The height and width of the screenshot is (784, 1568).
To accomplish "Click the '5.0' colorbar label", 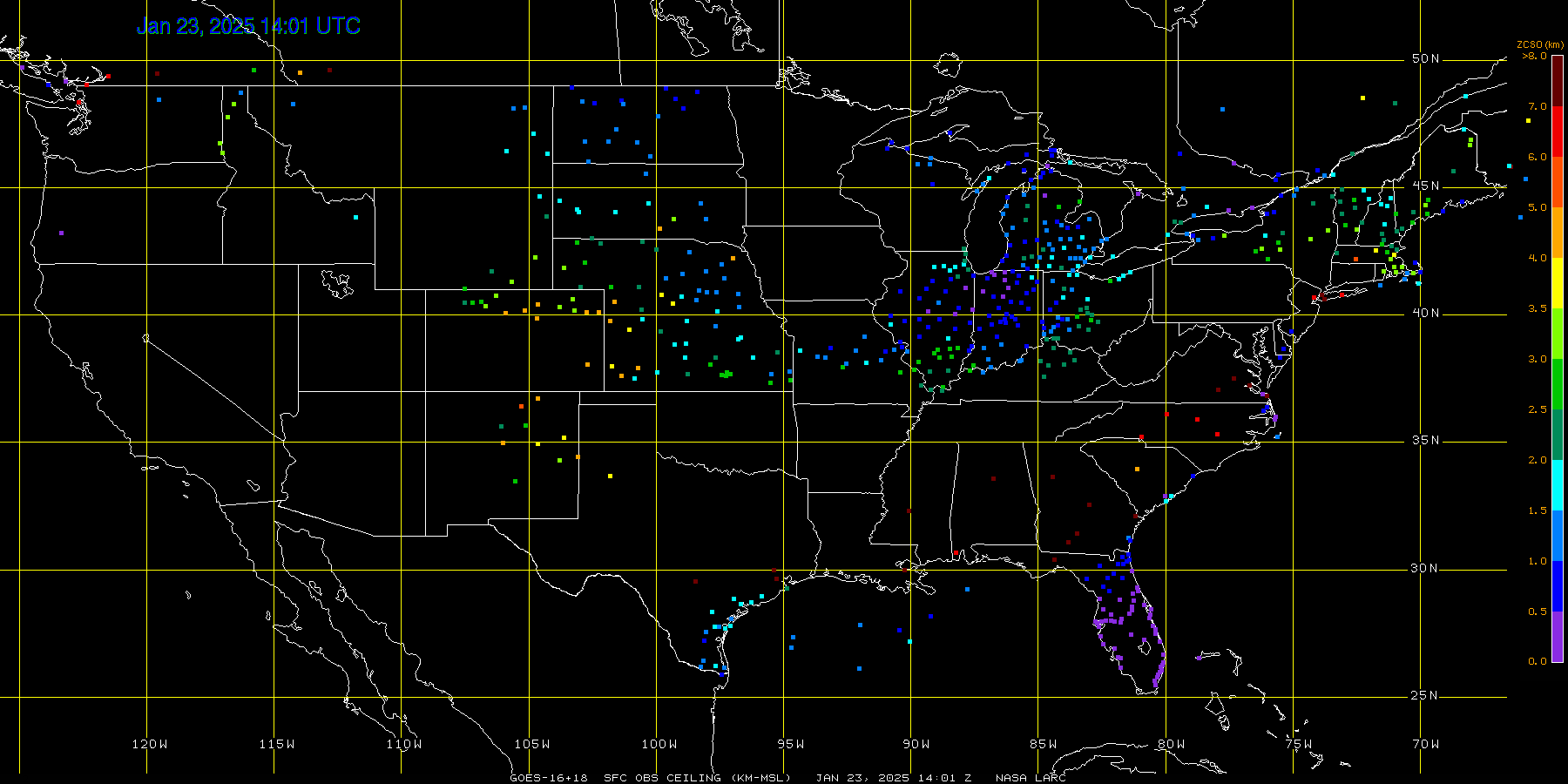I will pyautogui.click(x=1538, y=207).
